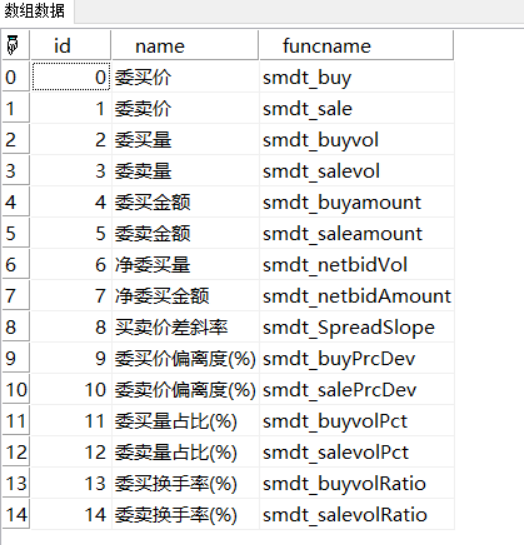Click the 净委买量 cell
524x545 pixels.
tap(185, 265)
